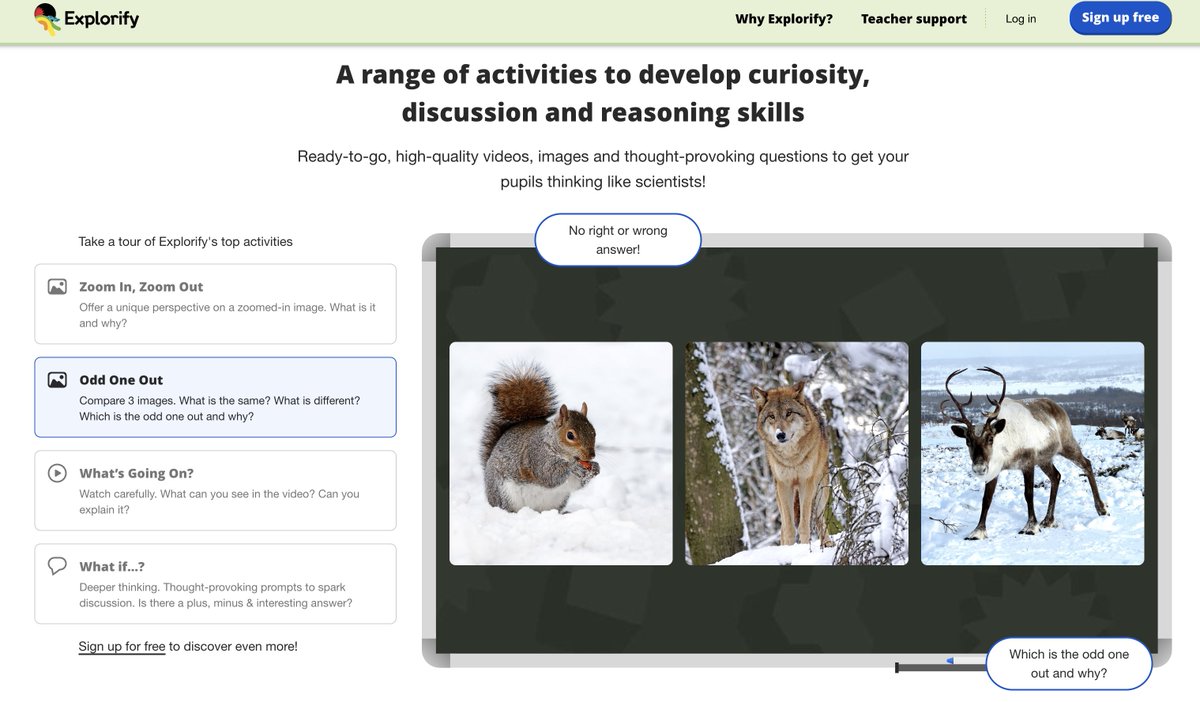This screenshot has height=702, width=1200.
Task: Click the Sign up free button
Action: 1120,17
